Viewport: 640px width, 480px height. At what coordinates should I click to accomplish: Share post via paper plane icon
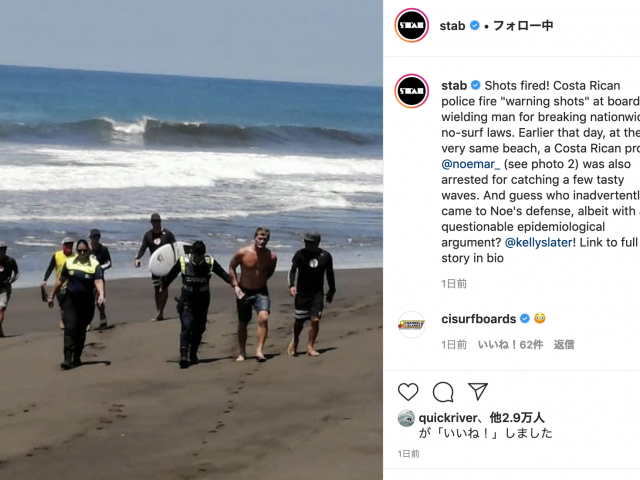[x=478, y=391]
